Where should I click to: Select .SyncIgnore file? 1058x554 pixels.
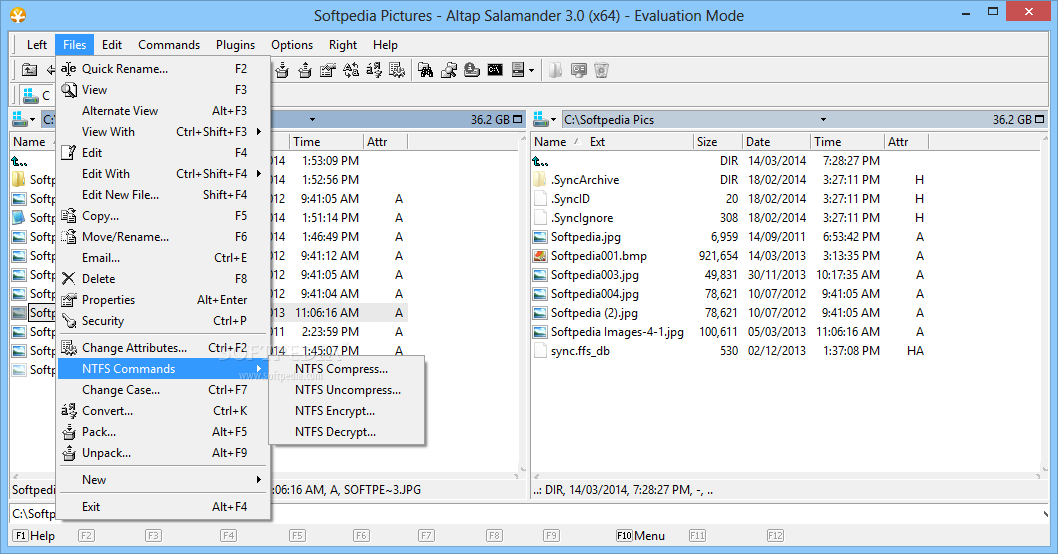tap(582, 218)
